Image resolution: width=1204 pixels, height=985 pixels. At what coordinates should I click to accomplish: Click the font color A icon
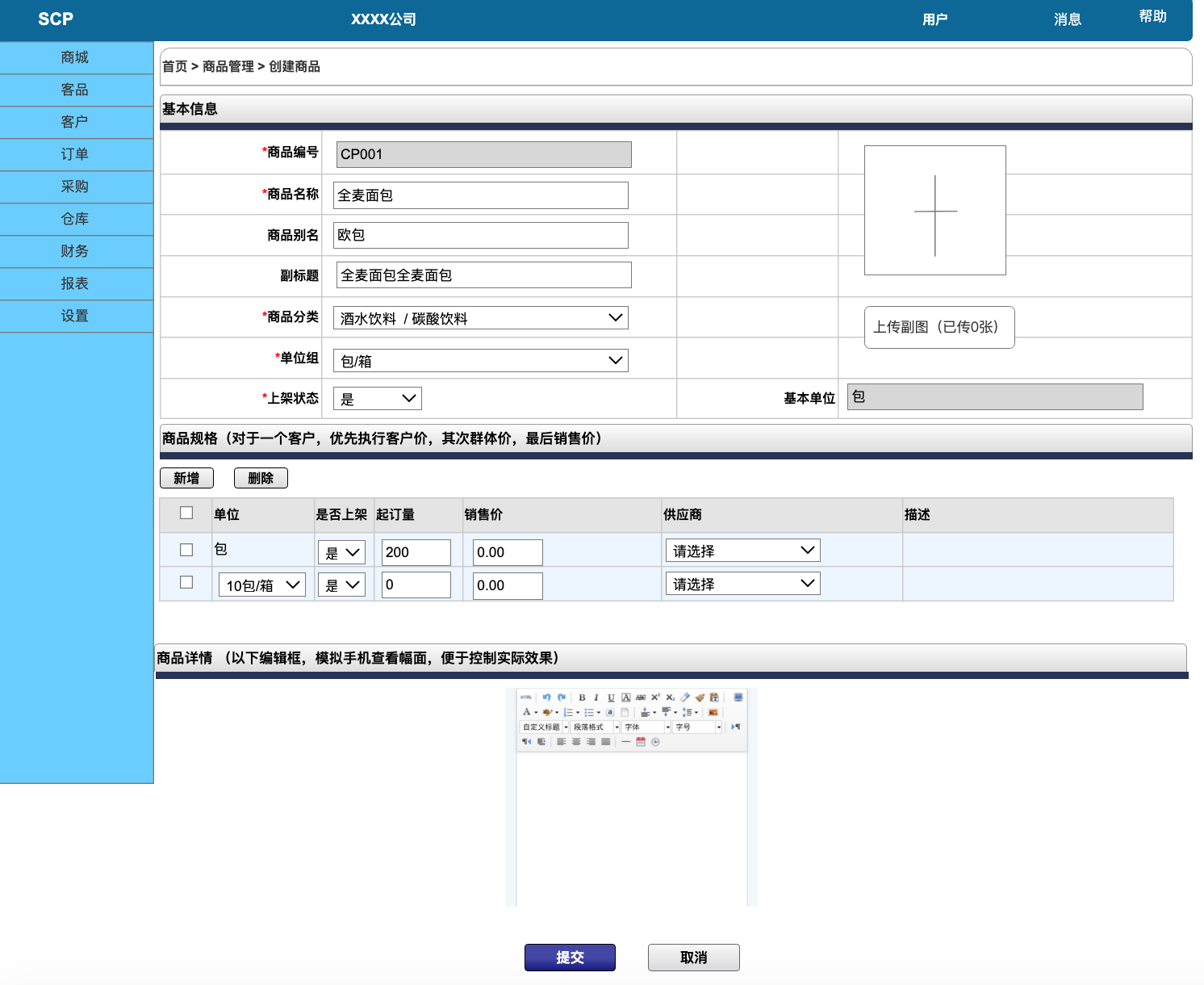(527, 712)
